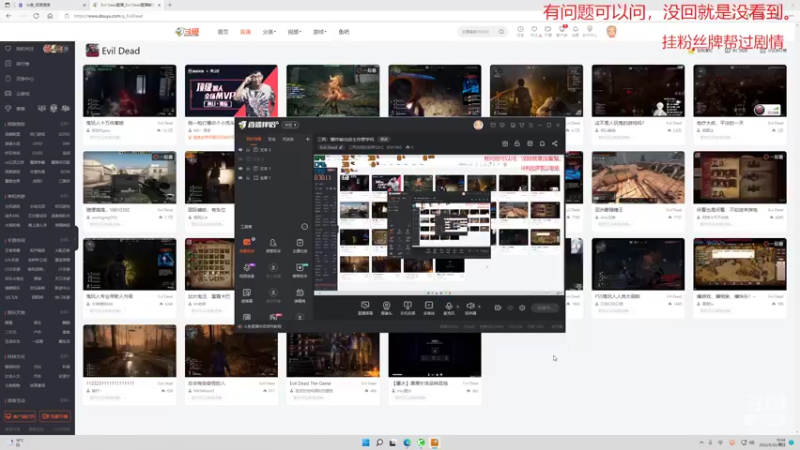Click speaker icon in streaming app bottom bar

[470, 307]
